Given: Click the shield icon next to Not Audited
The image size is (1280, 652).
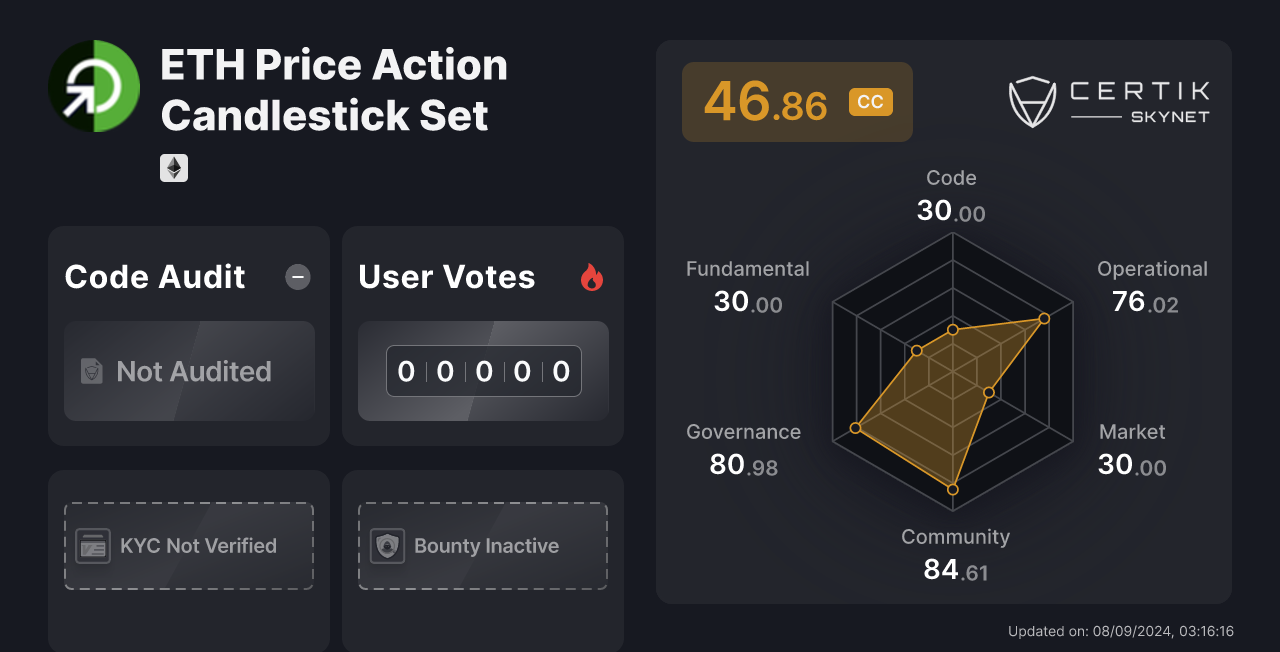Looking at the screenshot, I should (91, 371).
